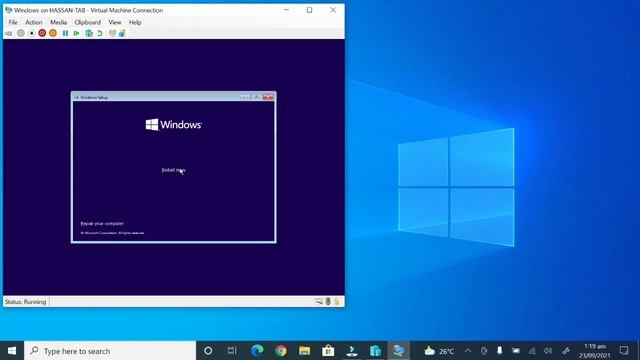Click the volume icon in the tray
640x360 pixels.
click(548, 351)
